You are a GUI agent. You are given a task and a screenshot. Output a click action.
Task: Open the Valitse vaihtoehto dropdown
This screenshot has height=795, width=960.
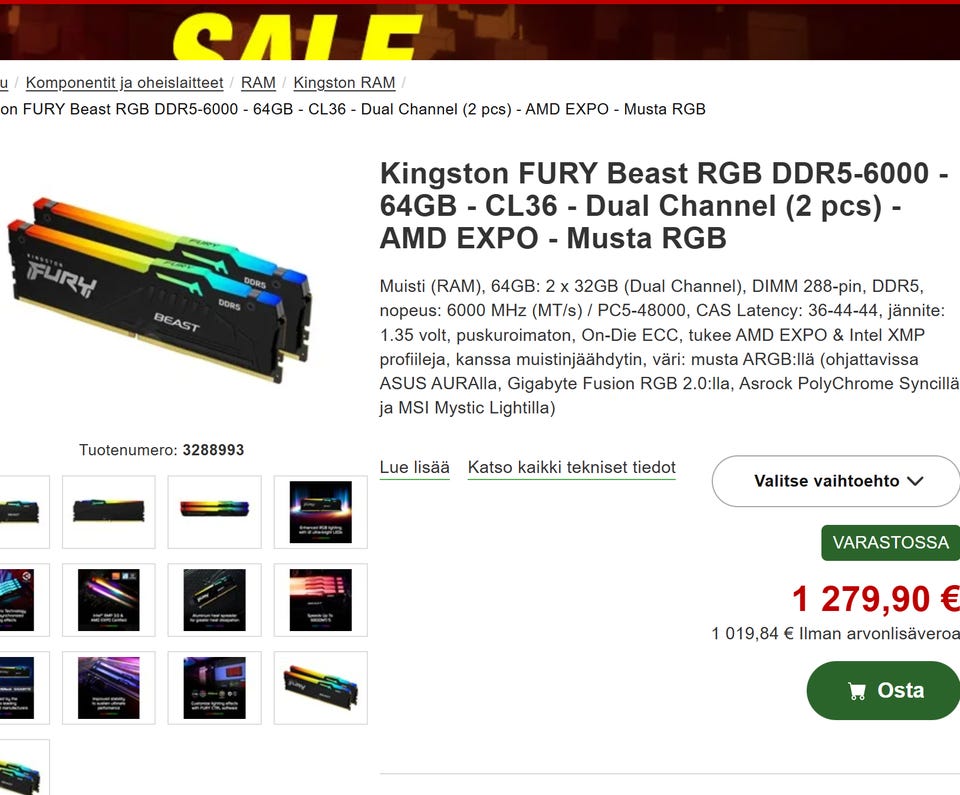836,481
